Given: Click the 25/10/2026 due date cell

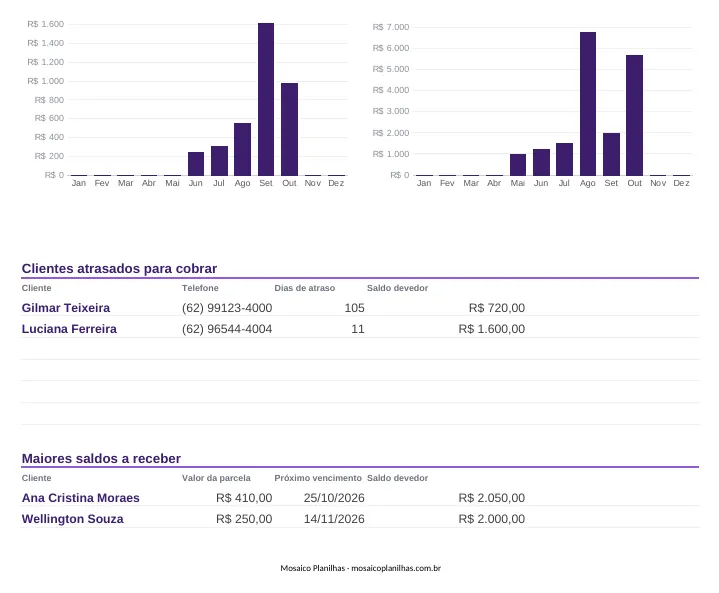Looking at the screenshot, I should click(x=334, y=498).
